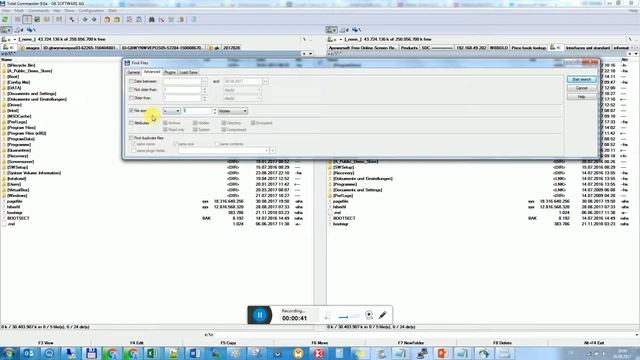
Task: Open the Commands menu
Action: tap(38, 11)
